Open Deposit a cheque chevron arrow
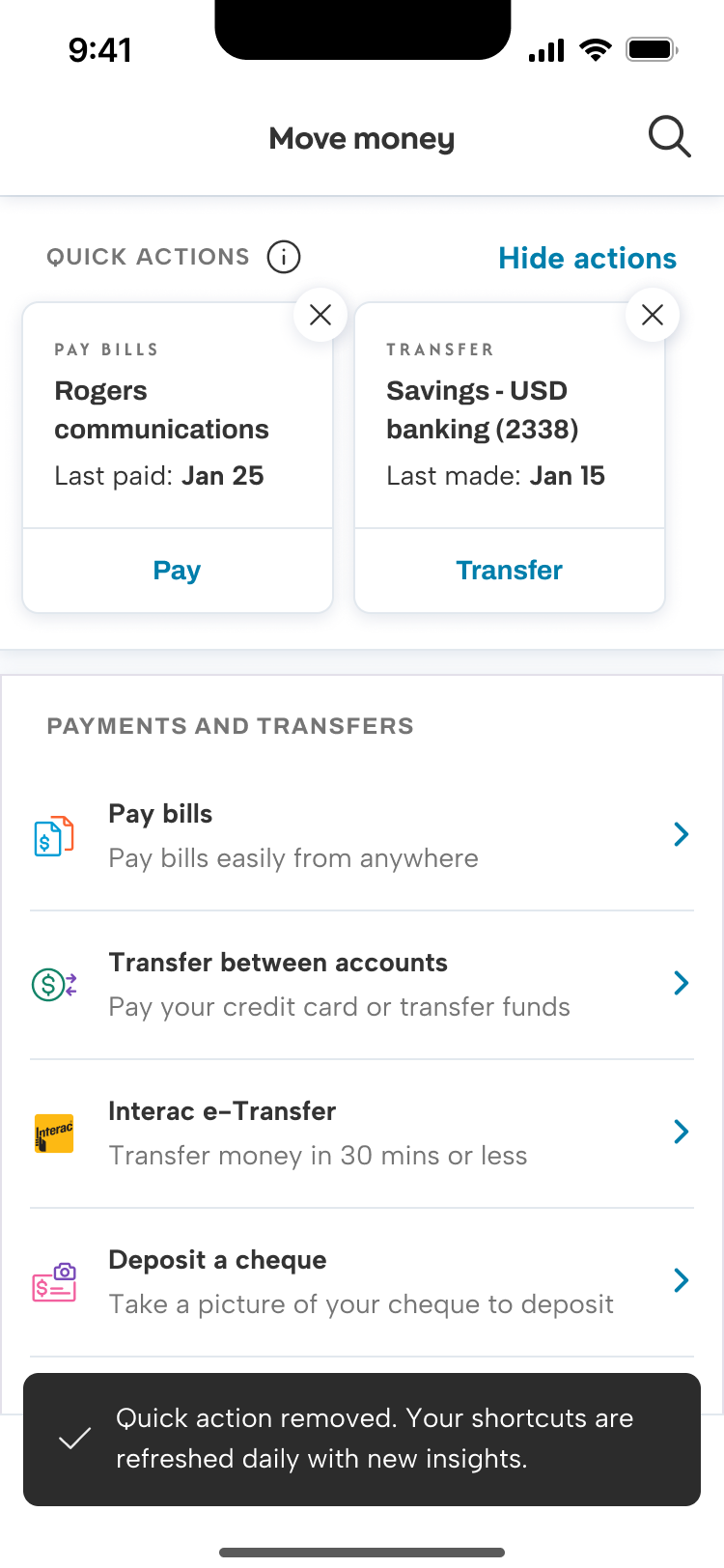 coord(682,1280)
